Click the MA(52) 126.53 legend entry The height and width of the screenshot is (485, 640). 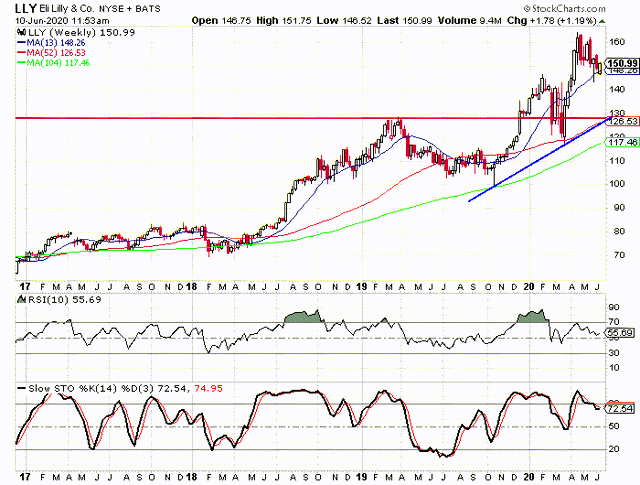tap(51, 53)
